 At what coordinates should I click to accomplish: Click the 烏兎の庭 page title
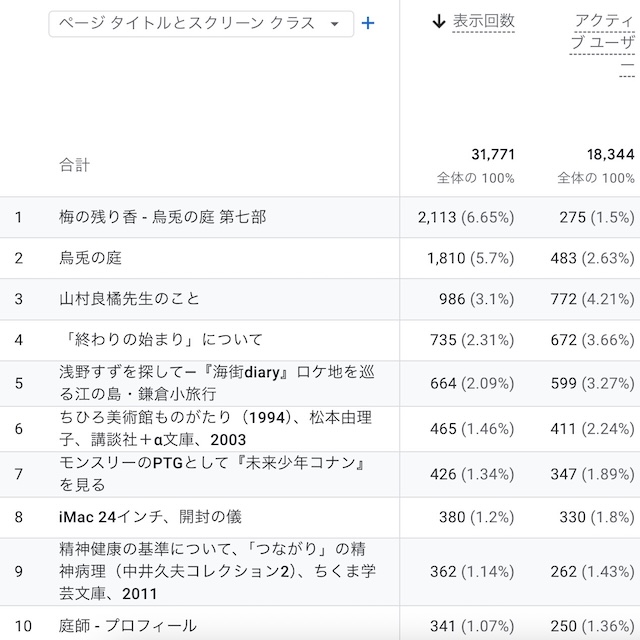(90, 258)
